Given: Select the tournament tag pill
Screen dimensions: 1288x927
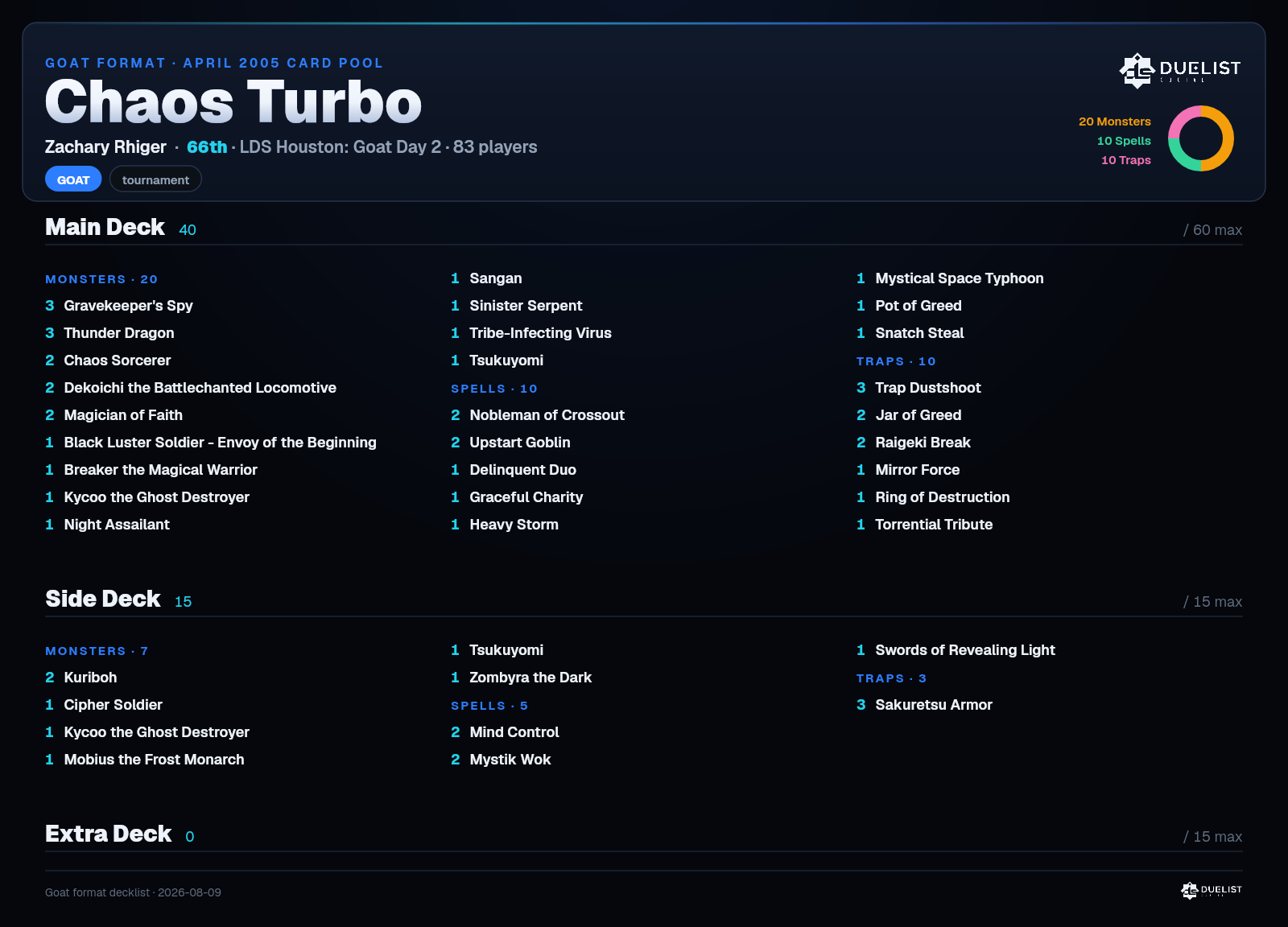Looking at the screenshot, I should pos(155,179).
